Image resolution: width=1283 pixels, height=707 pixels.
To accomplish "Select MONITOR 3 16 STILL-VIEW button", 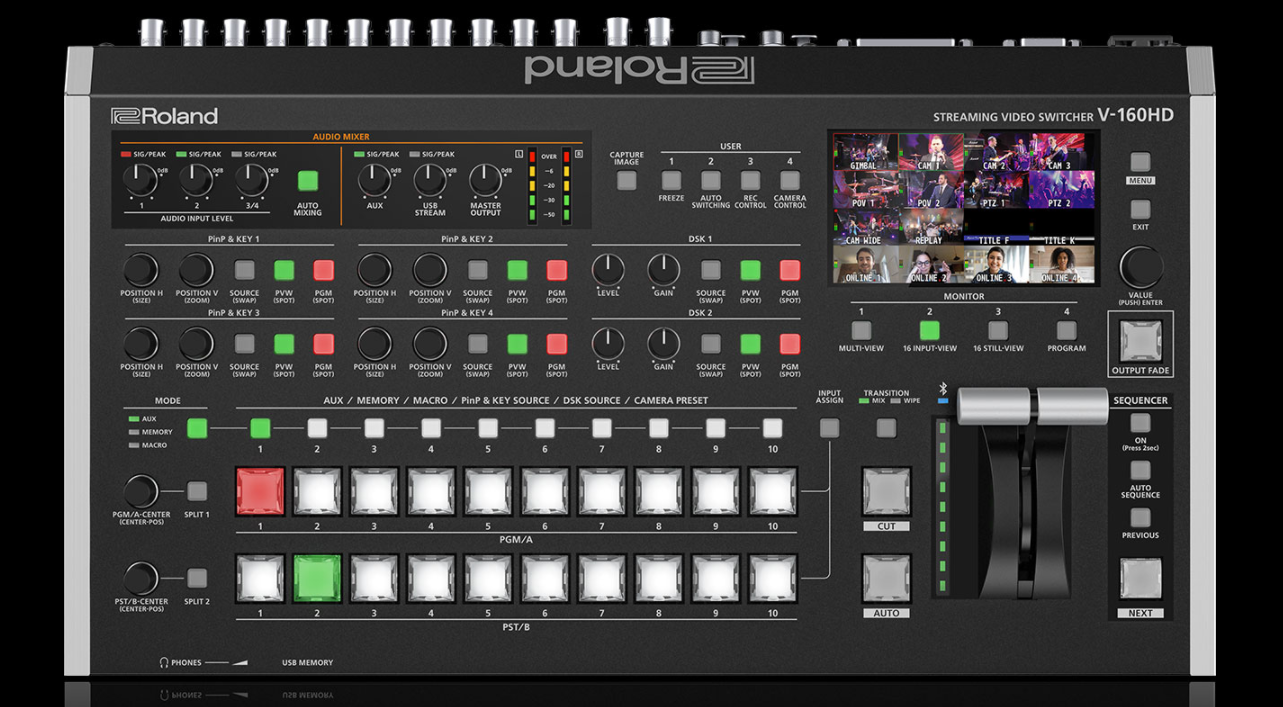I will pos(998,330).
